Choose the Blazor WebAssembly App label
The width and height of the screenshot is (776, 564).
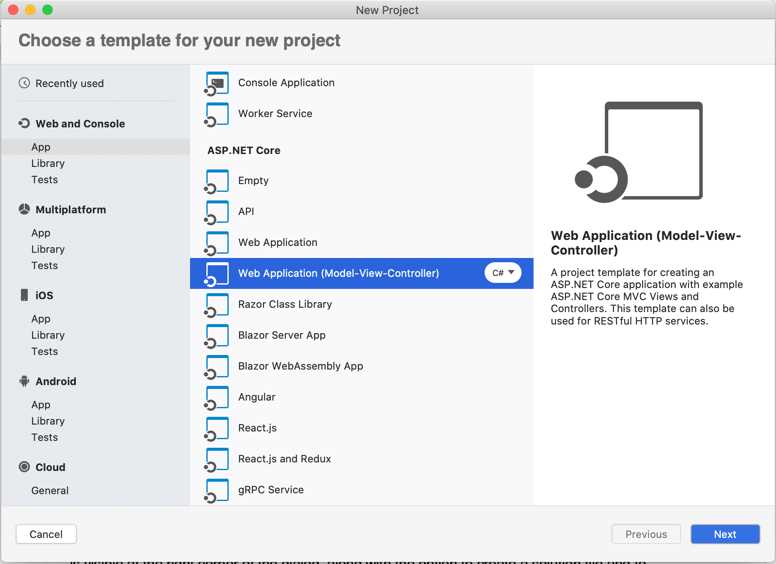click(x=301, y=366)
